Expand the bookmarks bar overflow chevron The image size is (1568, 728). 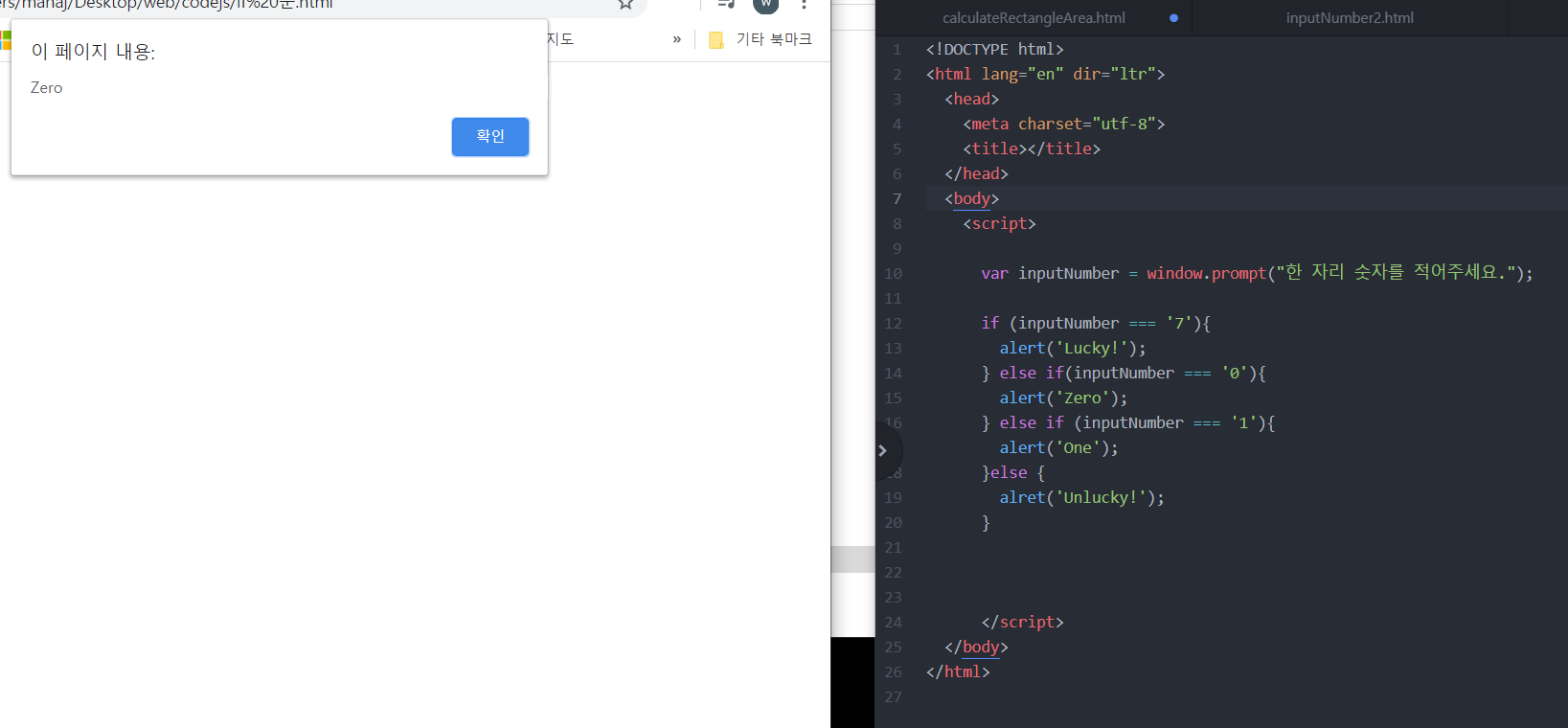click(677, 39)
